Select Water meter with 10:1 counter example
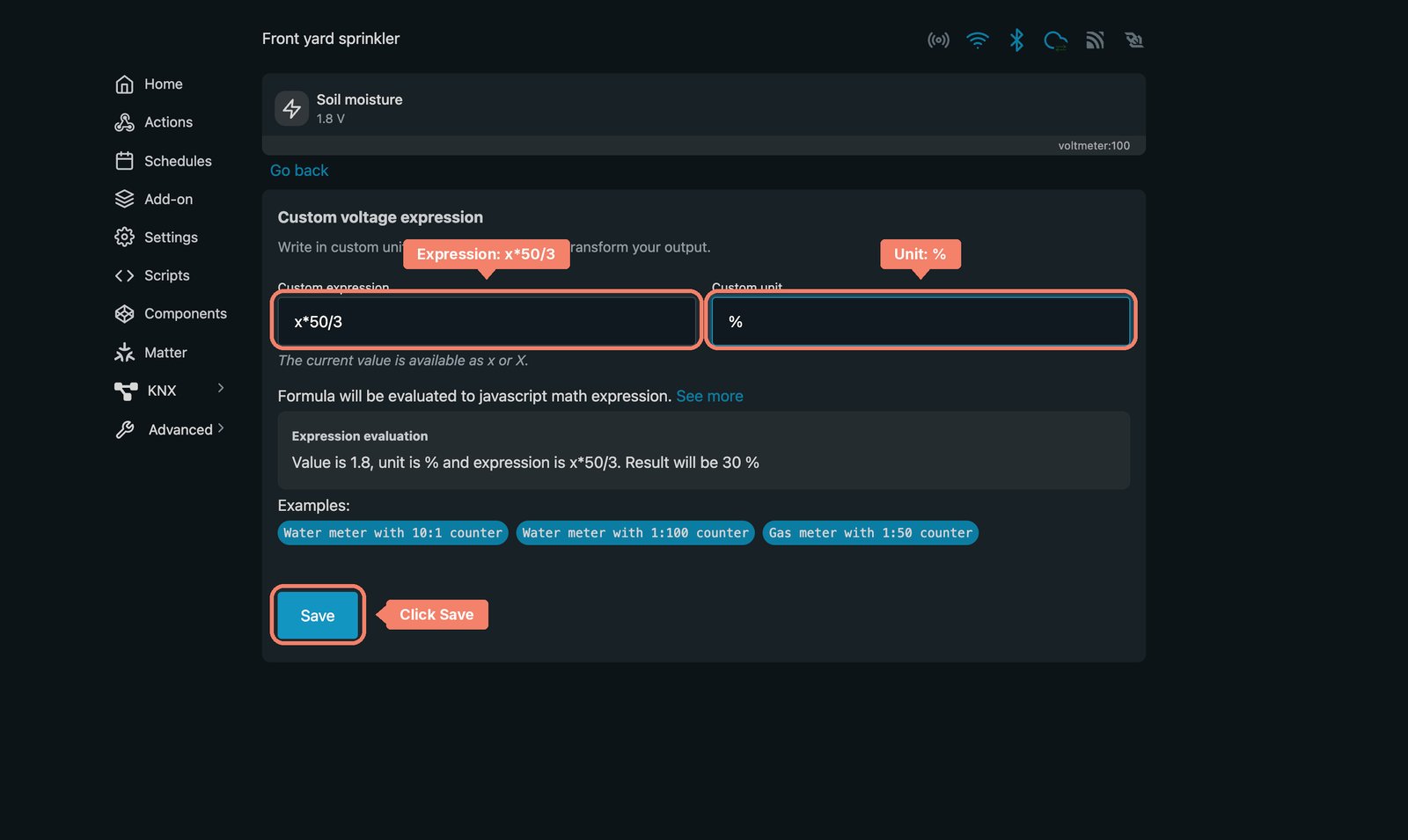 pyautogui.click(x=392, y=533)
